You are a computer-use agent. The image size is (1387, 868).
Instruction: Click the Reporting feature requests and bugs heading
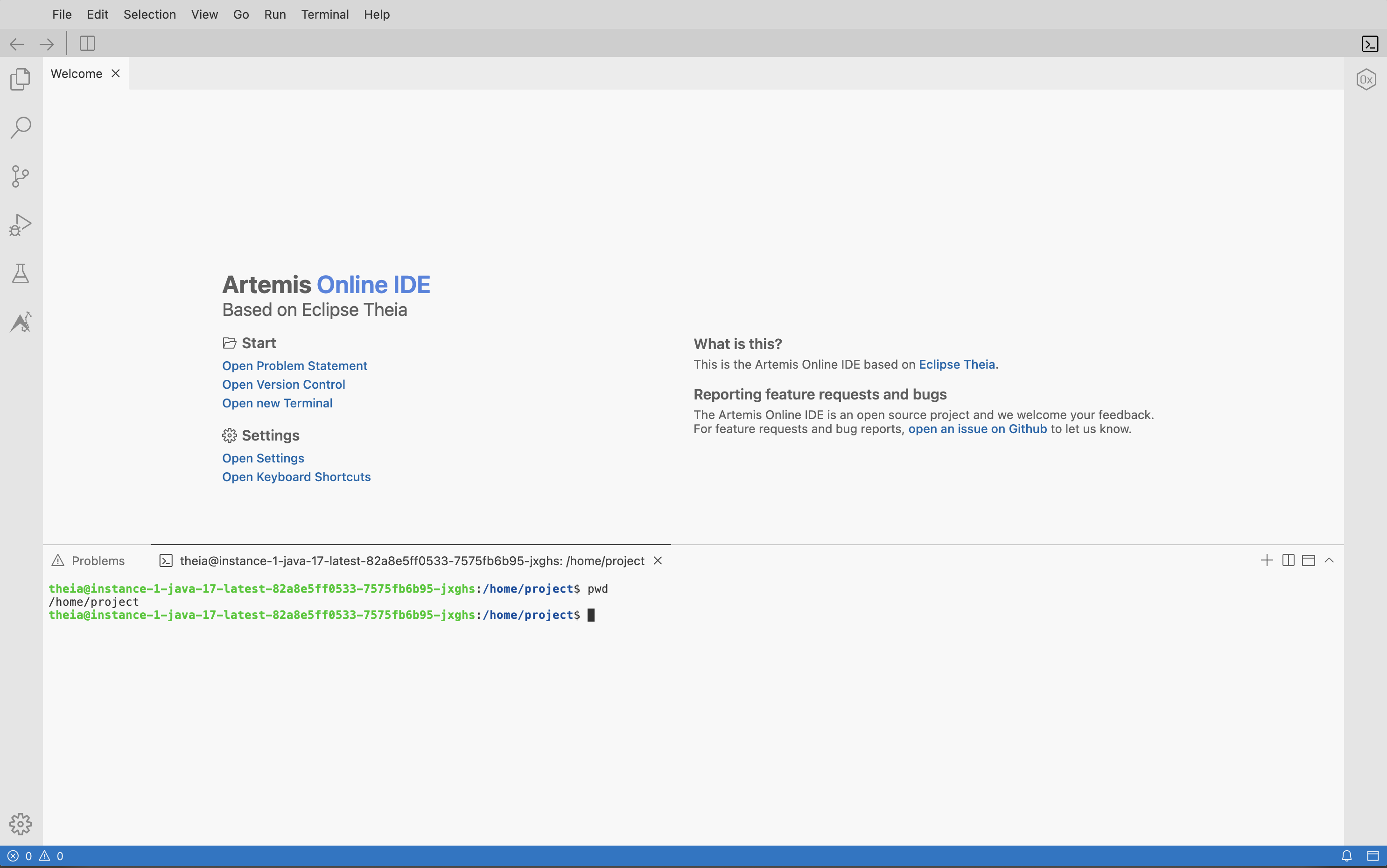click(x=820, y=394)
